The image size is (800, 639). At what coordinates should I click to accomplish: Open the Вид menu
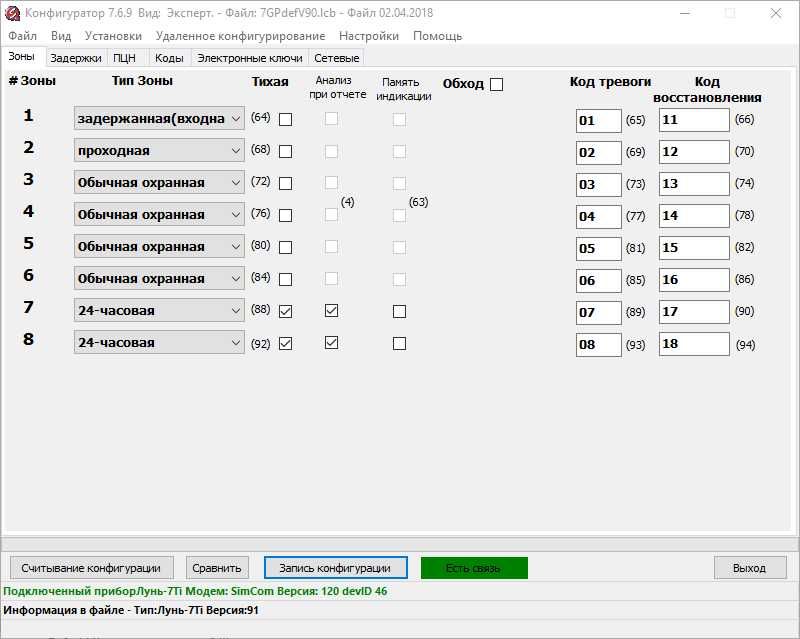click(61, 36)
